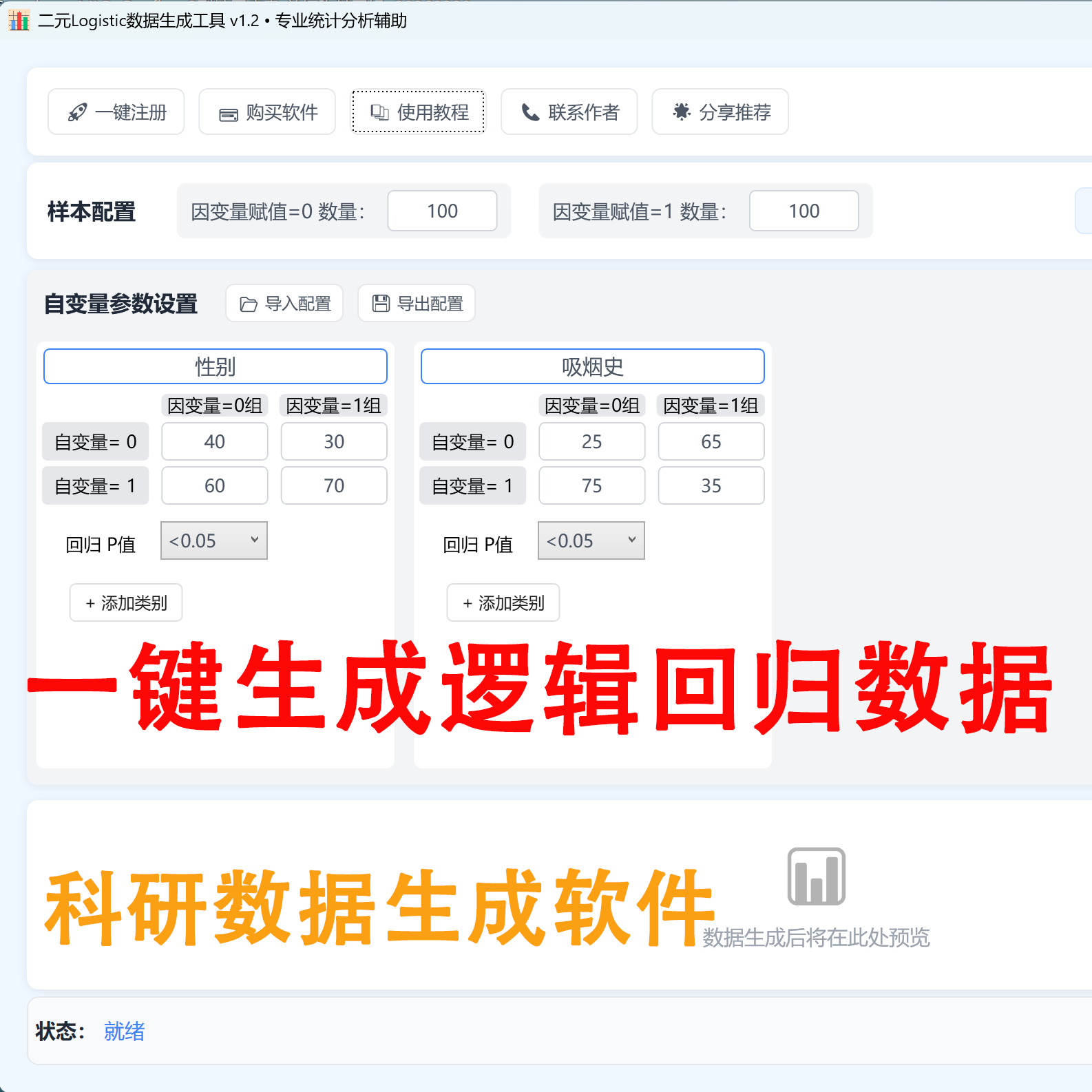Screen dimensions: 1092x1092
Task: Click the 一键注册 button
Action: point(116,112)
